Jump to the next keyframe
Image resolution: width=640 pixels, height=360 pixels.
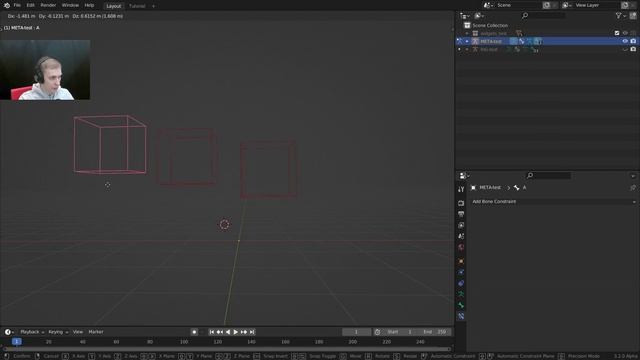click(244, 332)
